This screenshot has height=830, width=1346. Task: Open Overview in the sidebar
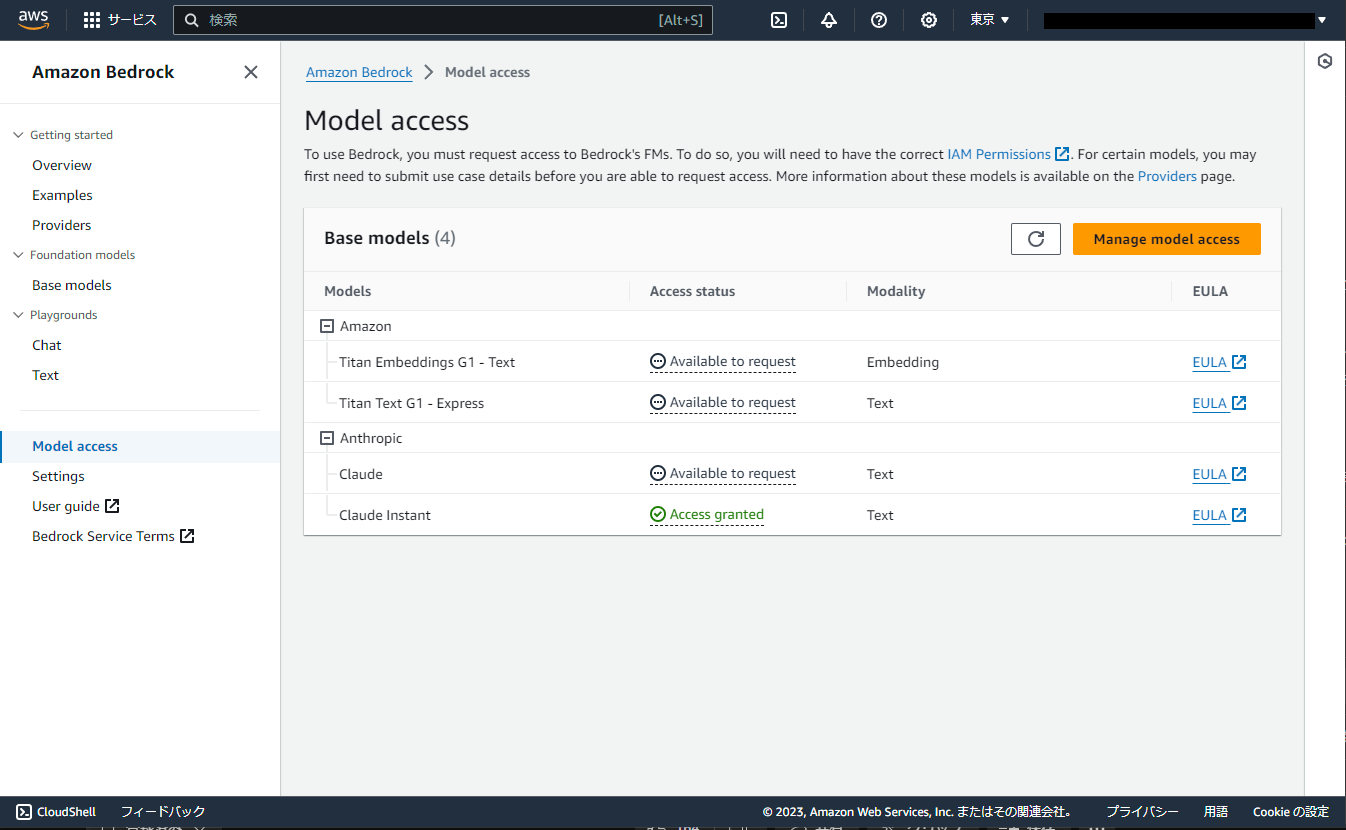[62, 165]
